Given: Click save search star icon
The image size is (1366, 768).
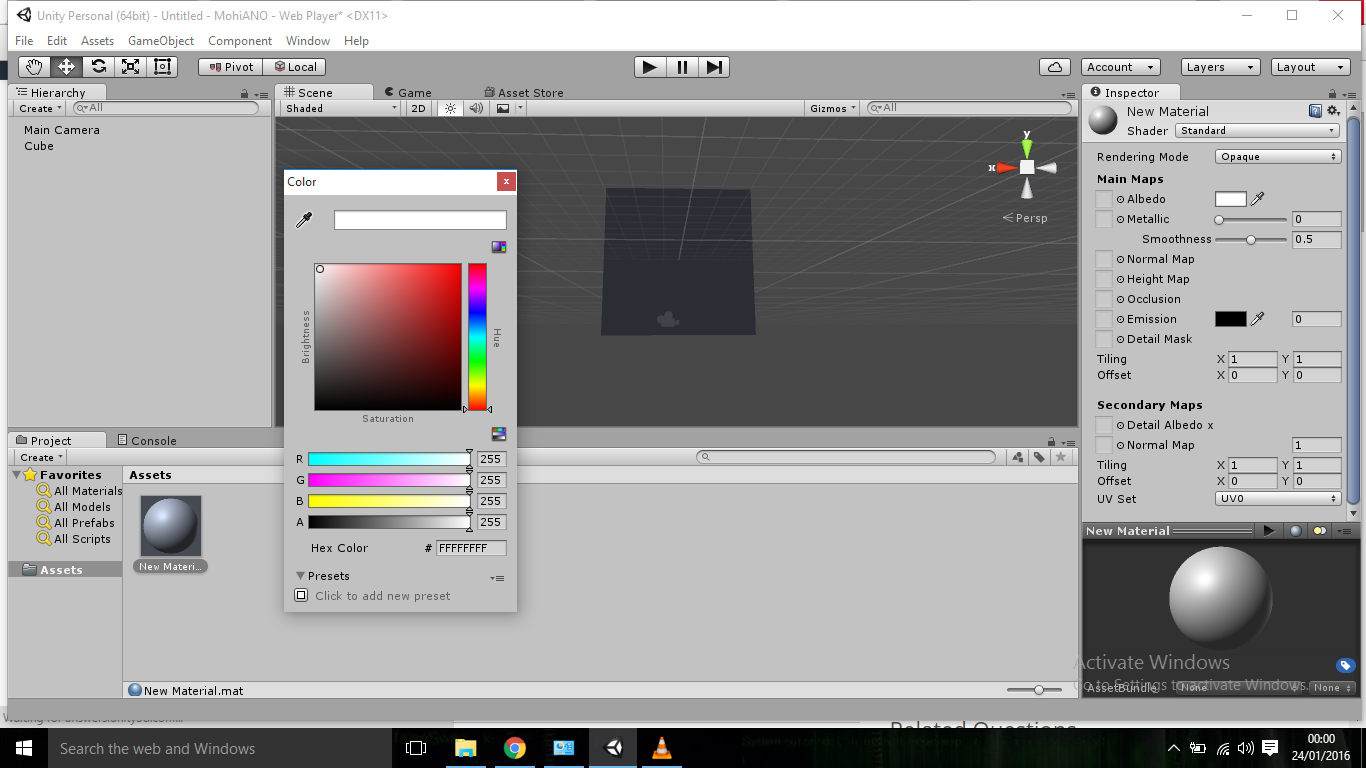Looking at the screenshot, I should tap(1061, 457).
